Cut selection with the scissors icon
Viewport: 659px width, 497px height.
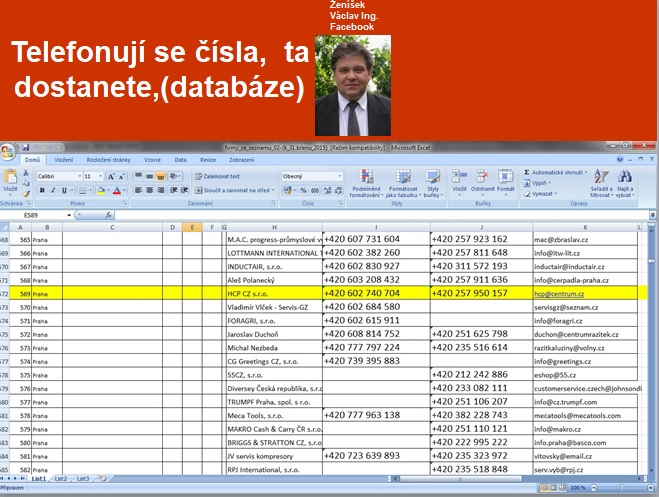(x=26, y=173)
